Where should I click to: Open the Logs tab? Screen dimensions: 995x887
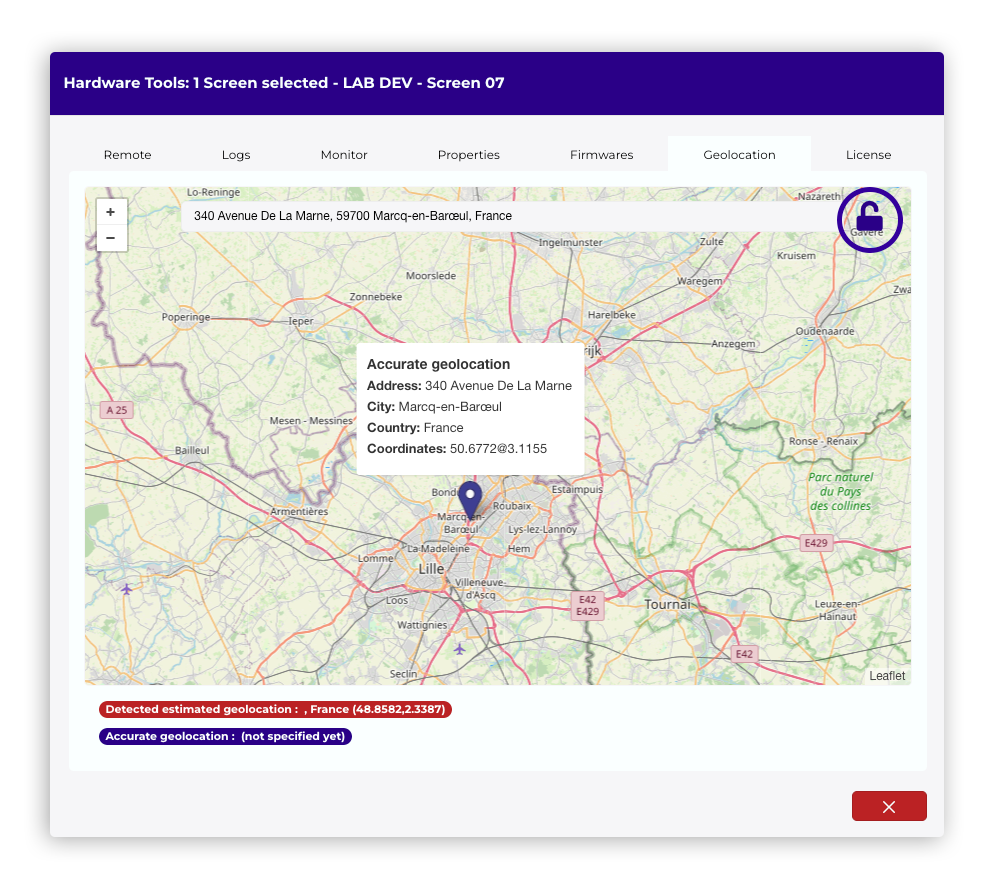236,155
